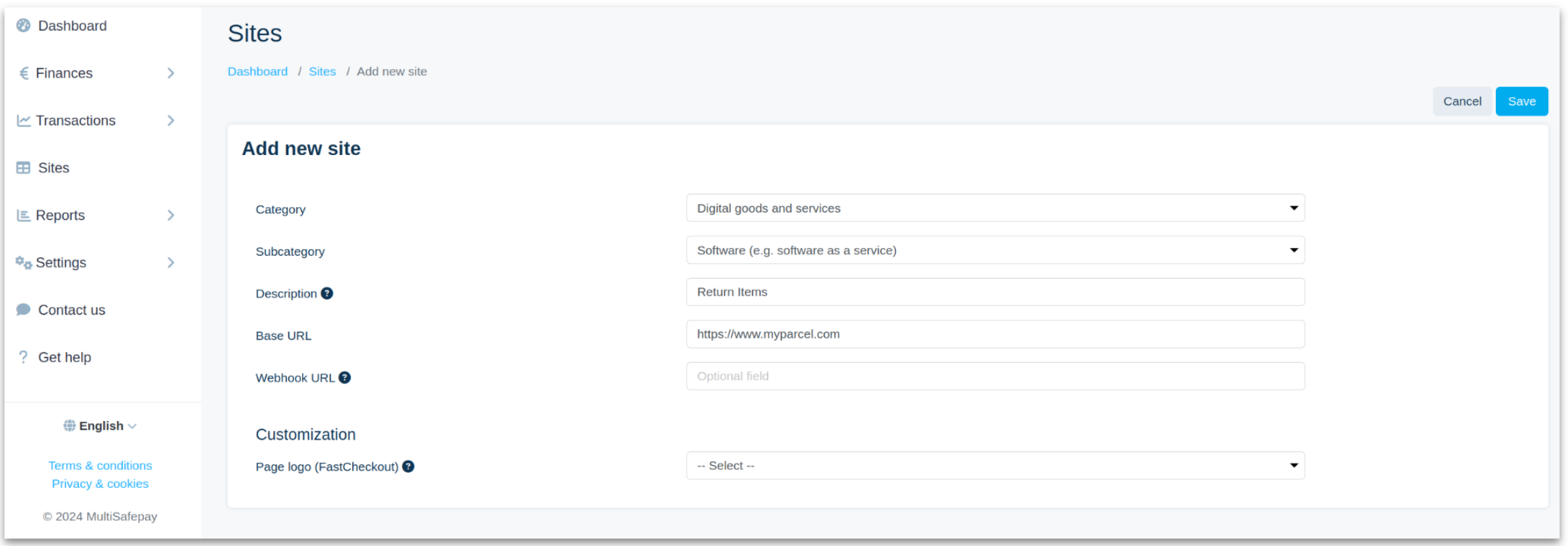Click the Webhook URL help icon

click(x=345, y=377)
